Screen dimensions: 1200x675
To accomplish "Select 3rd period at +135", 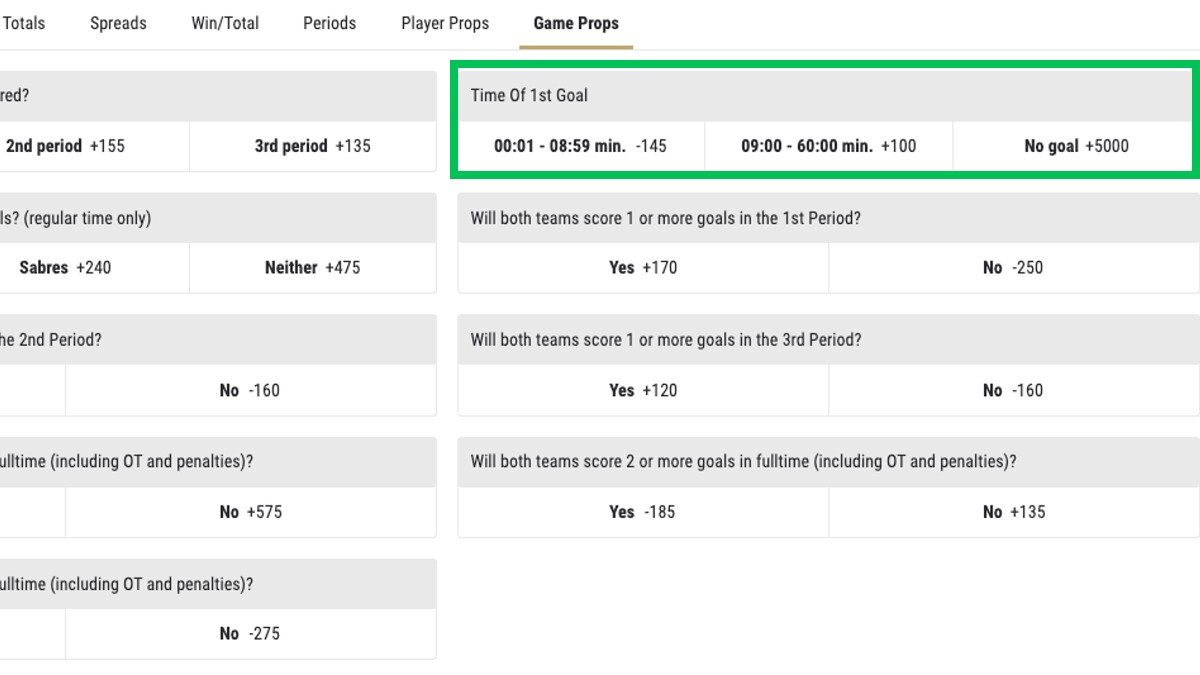I will pyautogui.click(x=313, y=146).
